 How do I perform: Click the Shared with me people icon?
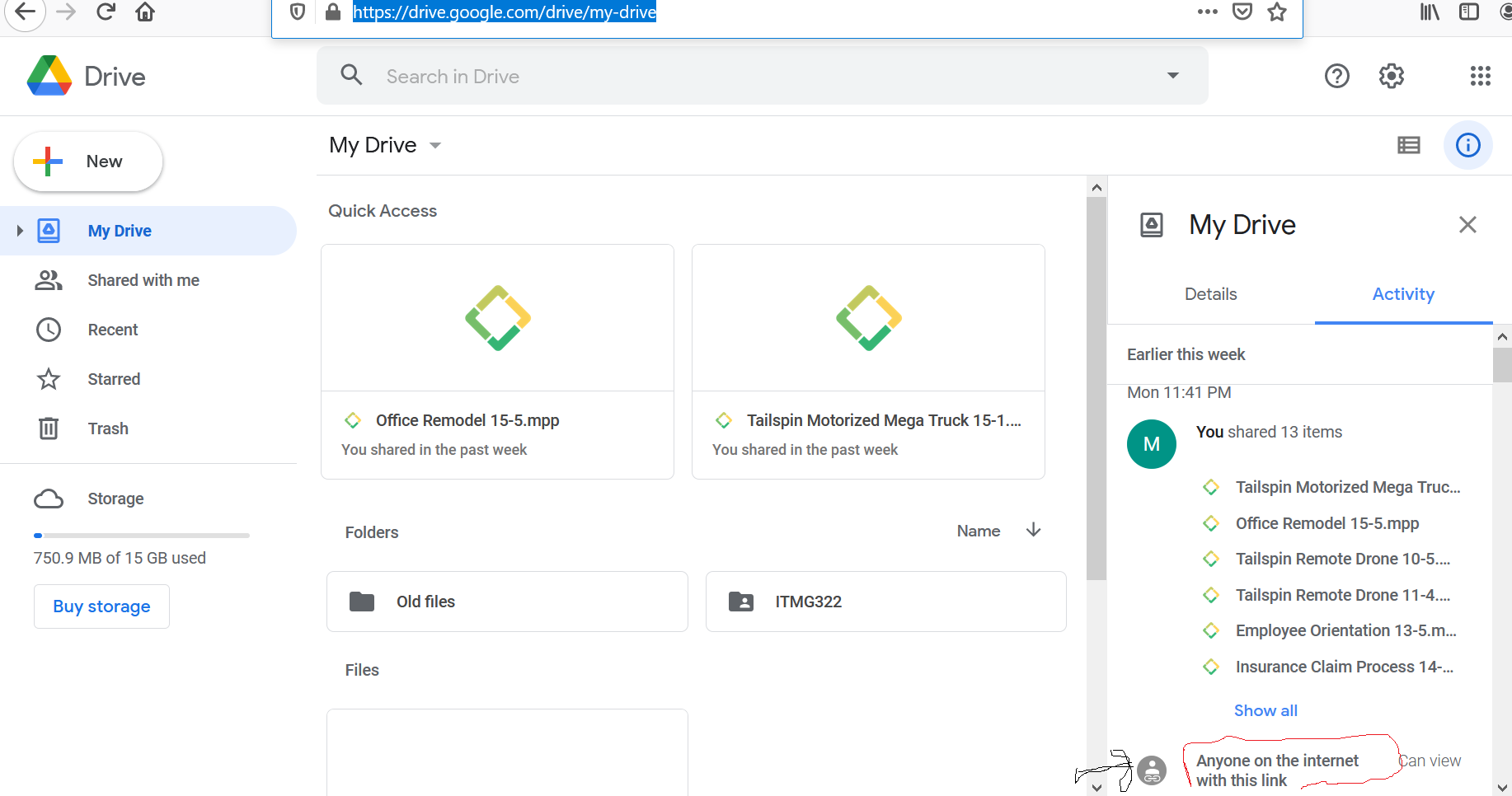point(49,280)
